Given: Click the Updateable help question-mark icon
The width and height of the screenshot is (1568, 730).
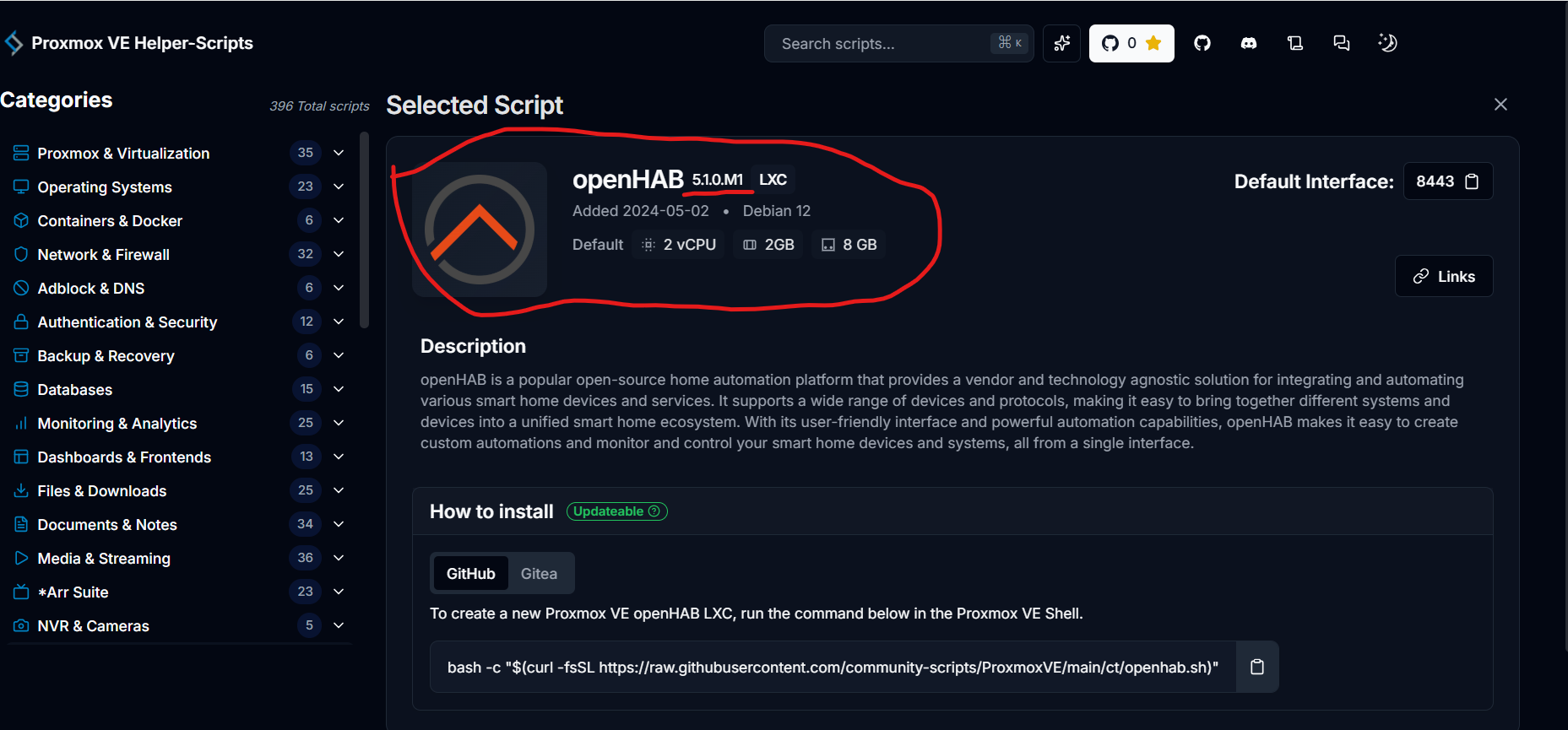Looking at the screenshot, I should click(x=654, y=511).
